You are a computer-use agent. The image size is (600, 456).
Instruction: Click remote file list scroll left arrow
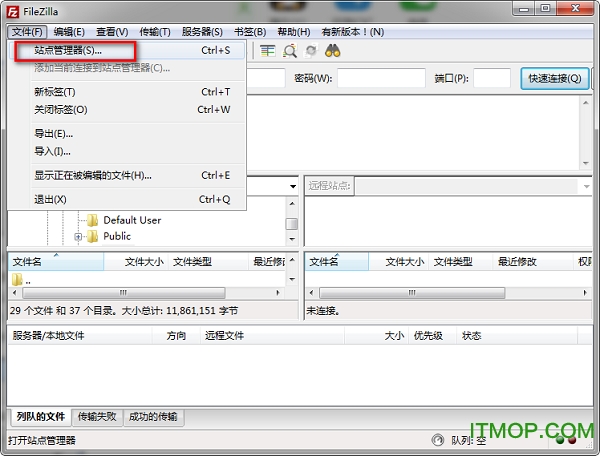[311, 293]
